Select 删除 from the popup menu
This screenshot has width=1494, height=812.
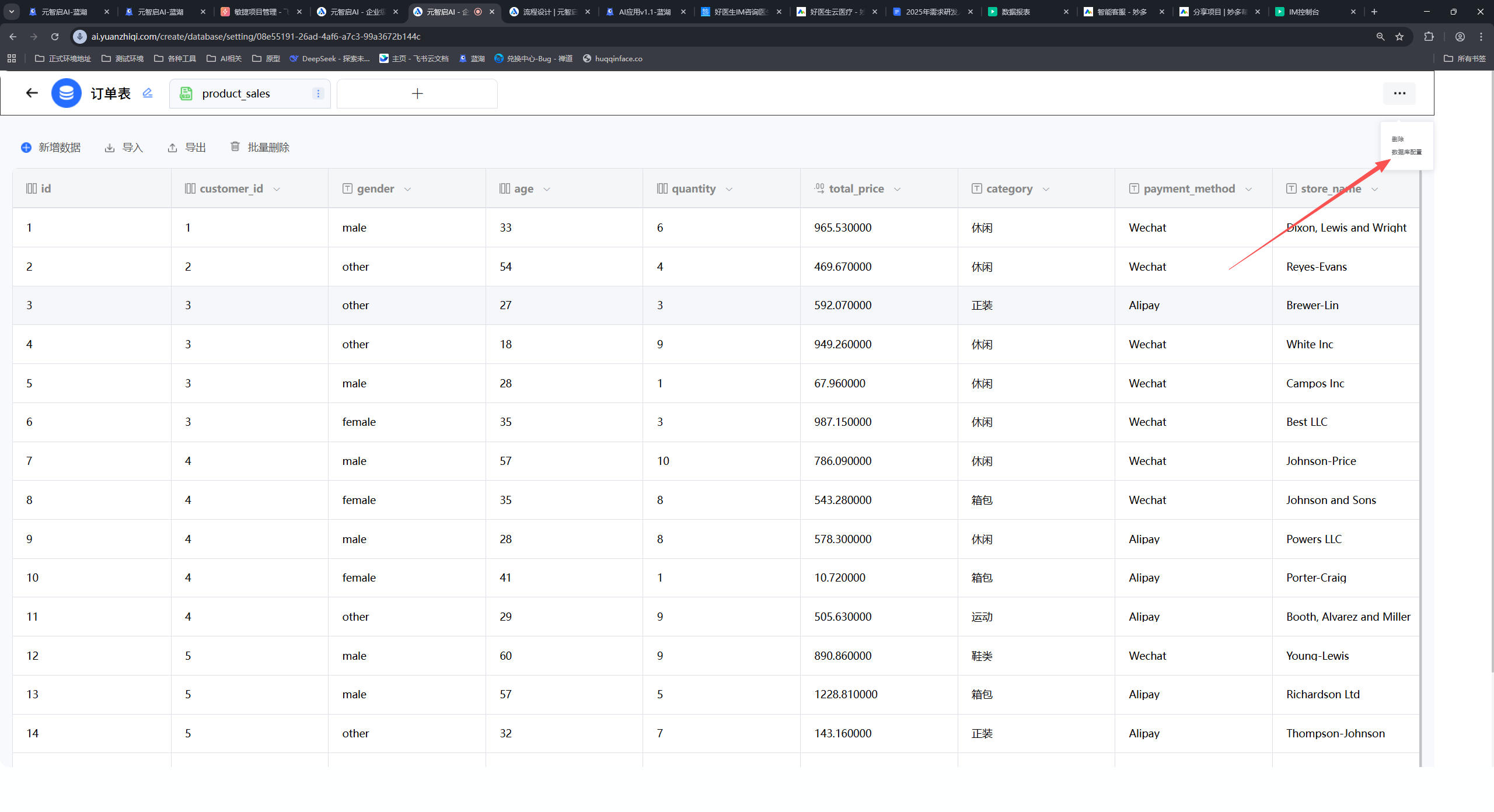coord(1398,139)
